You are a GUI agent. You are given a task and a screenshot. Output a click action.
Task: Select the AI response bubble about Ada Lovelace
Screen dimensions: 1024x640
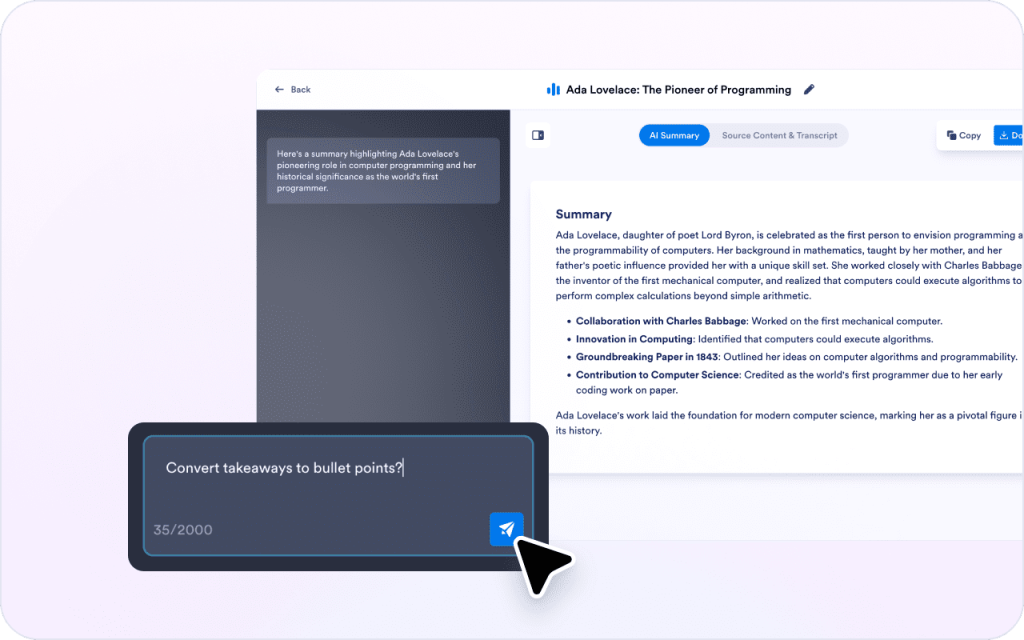click(x=383, y=170)
